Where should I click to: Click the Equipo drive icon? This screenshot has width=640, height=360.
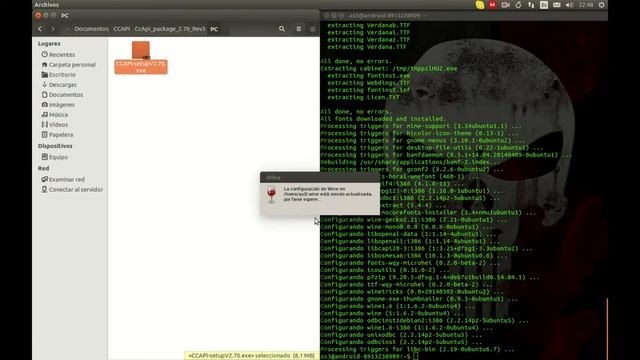pyautogui.click(x=44, y=157)
